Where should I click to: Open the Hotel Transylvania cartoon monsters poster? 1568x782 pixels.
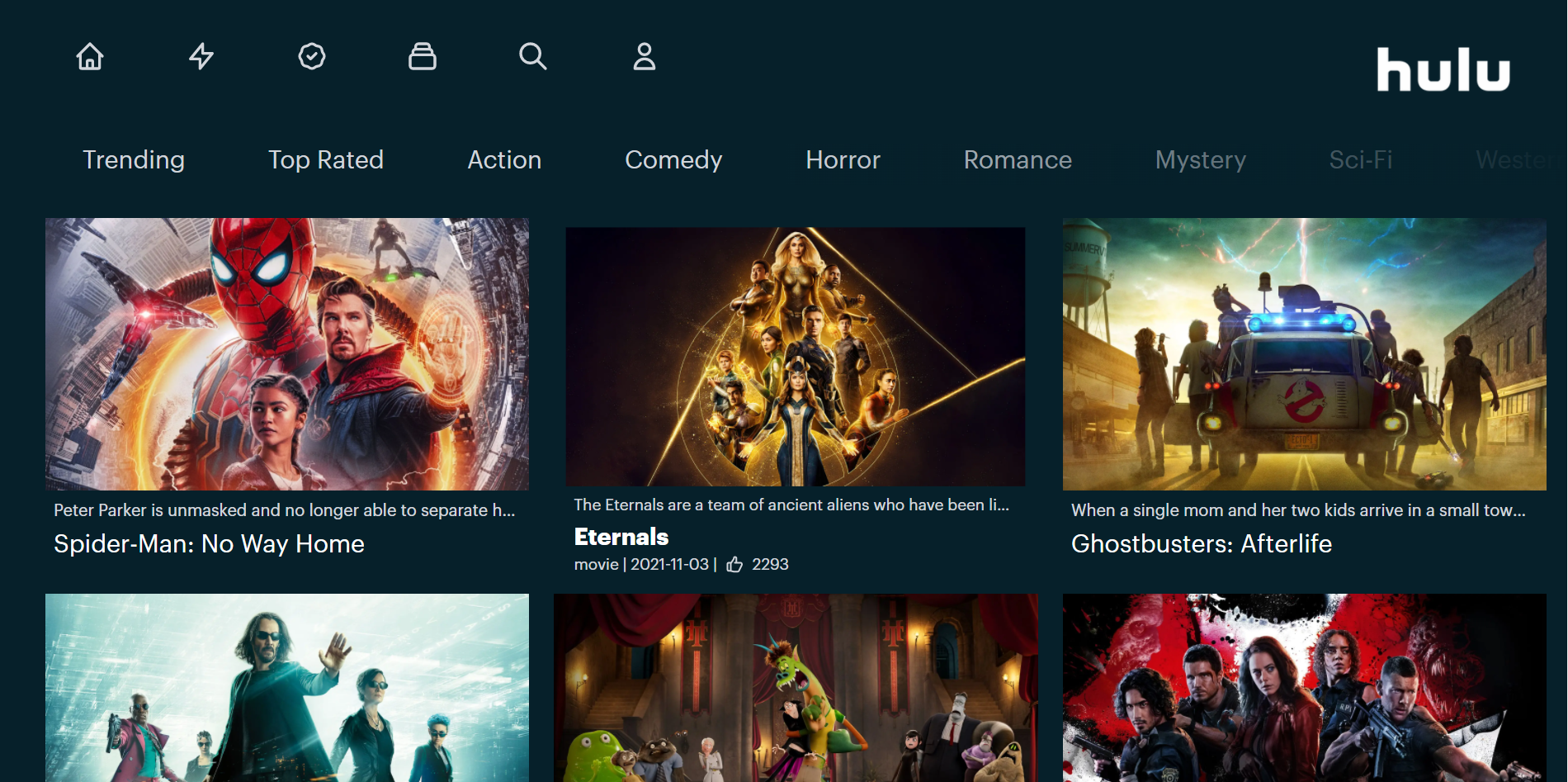pyautogui.click(x=796, y=688)
